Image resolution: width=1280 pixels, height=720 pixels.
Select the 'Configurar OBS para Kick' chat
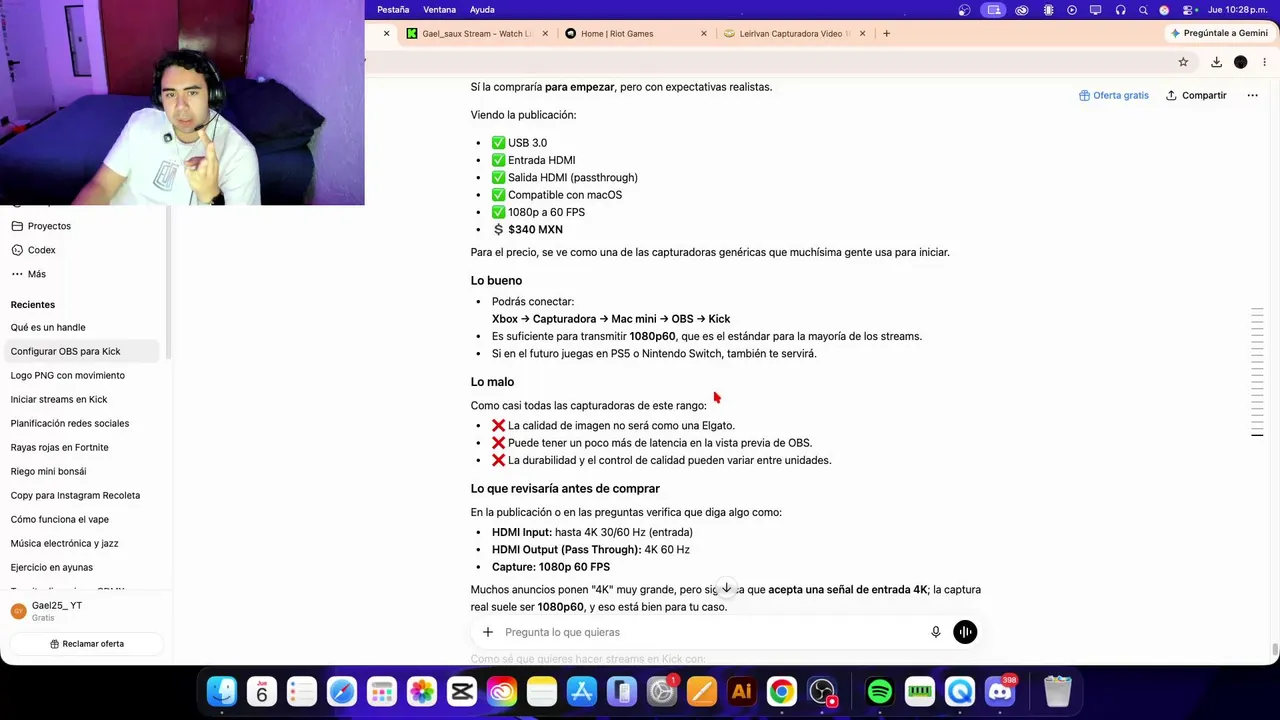tap(84, 351)
